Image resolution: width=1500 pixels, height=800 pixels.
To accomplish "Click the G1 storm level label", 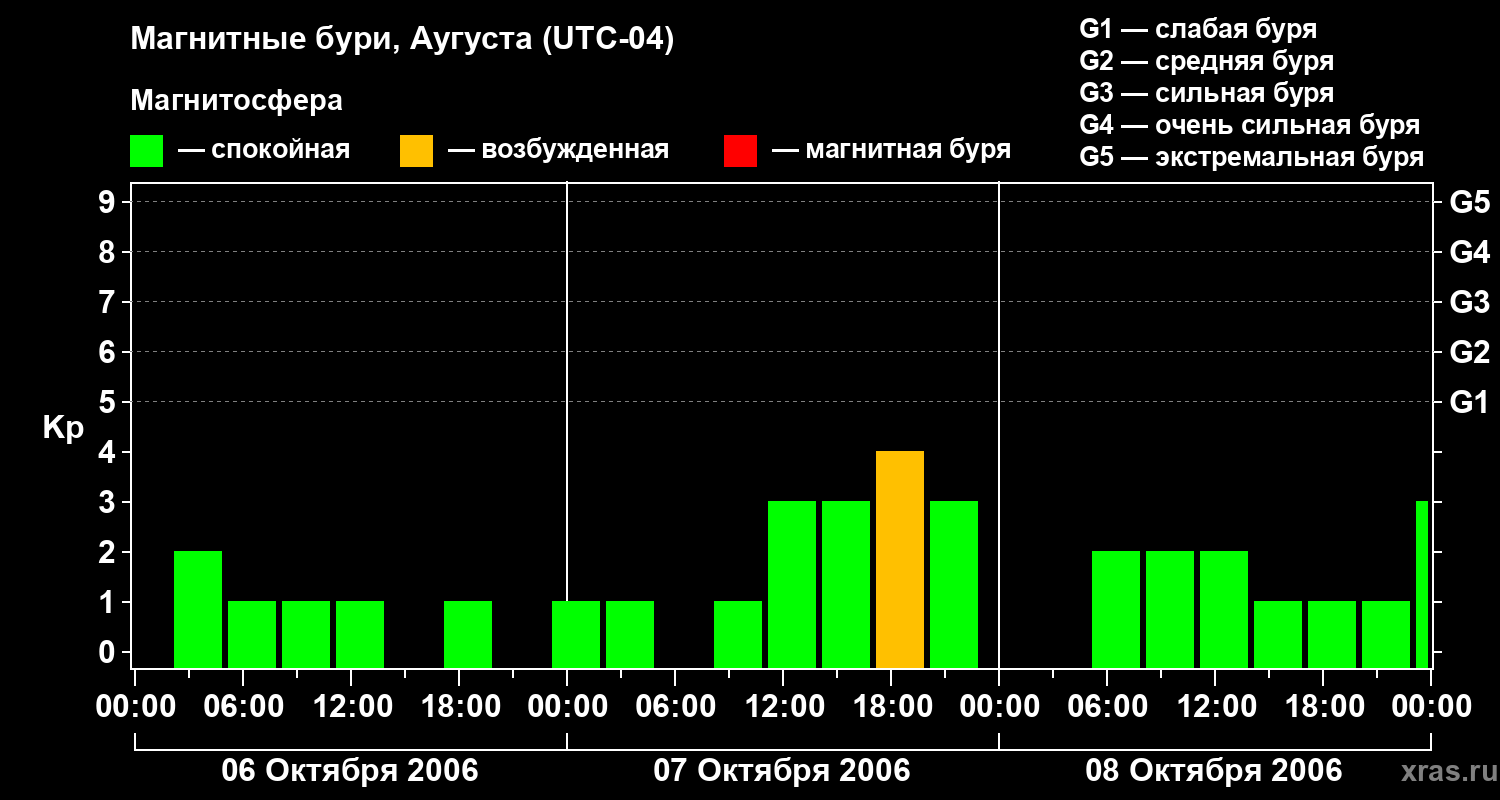I will (x=1469, y=402).
